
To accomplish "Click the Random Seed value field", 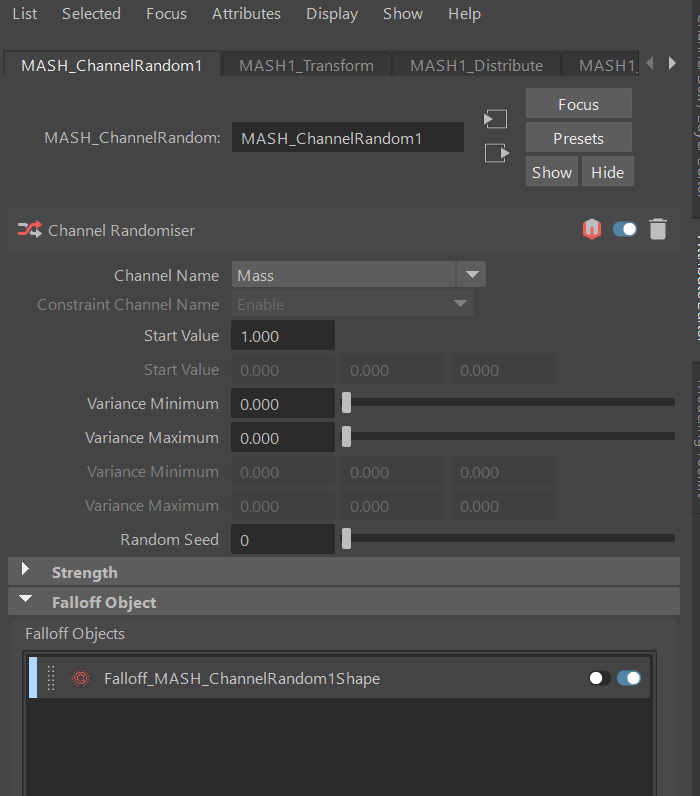I will point(283,539).
